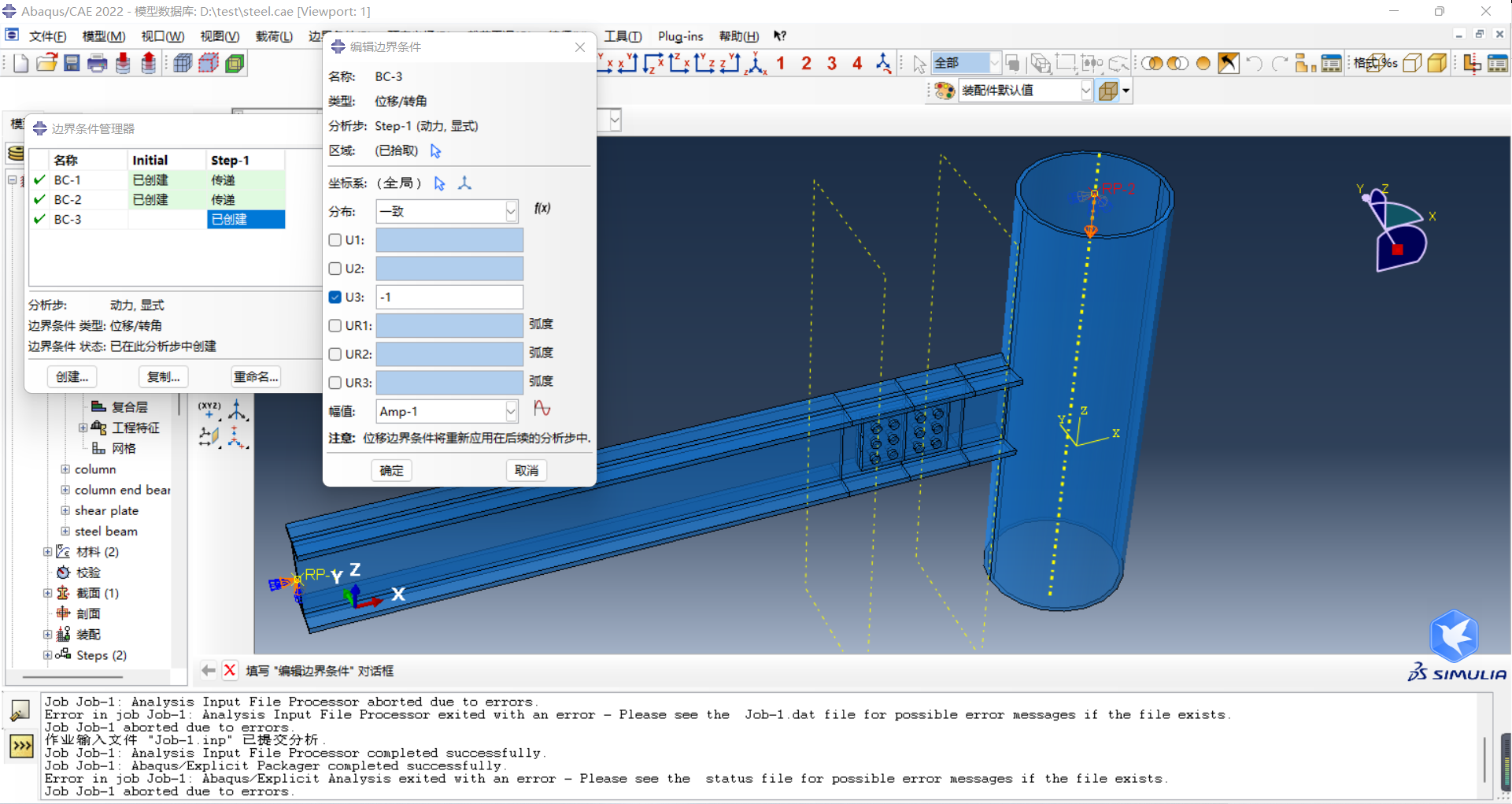Click the Open file folder icon
This screenshot has width=1512, height=804.
tap(46, 63)
